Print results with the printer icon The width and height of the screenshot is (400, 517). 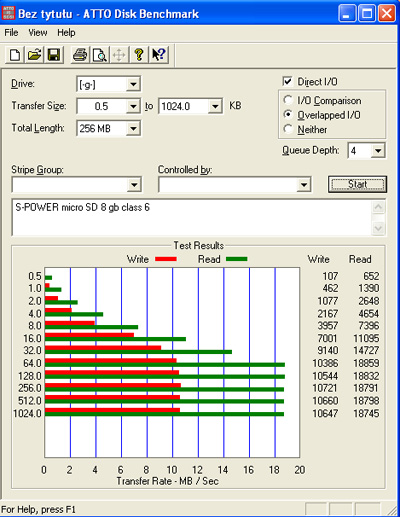80,55
